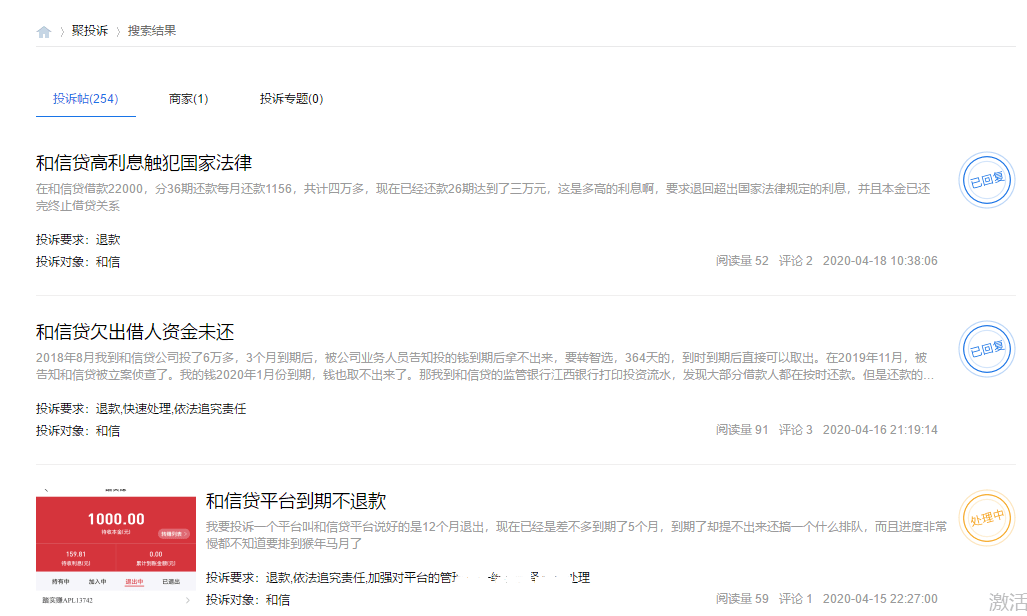
Task: Click 已回复 stamp on the high-interest complaint
Action: [x=986, y=180]
